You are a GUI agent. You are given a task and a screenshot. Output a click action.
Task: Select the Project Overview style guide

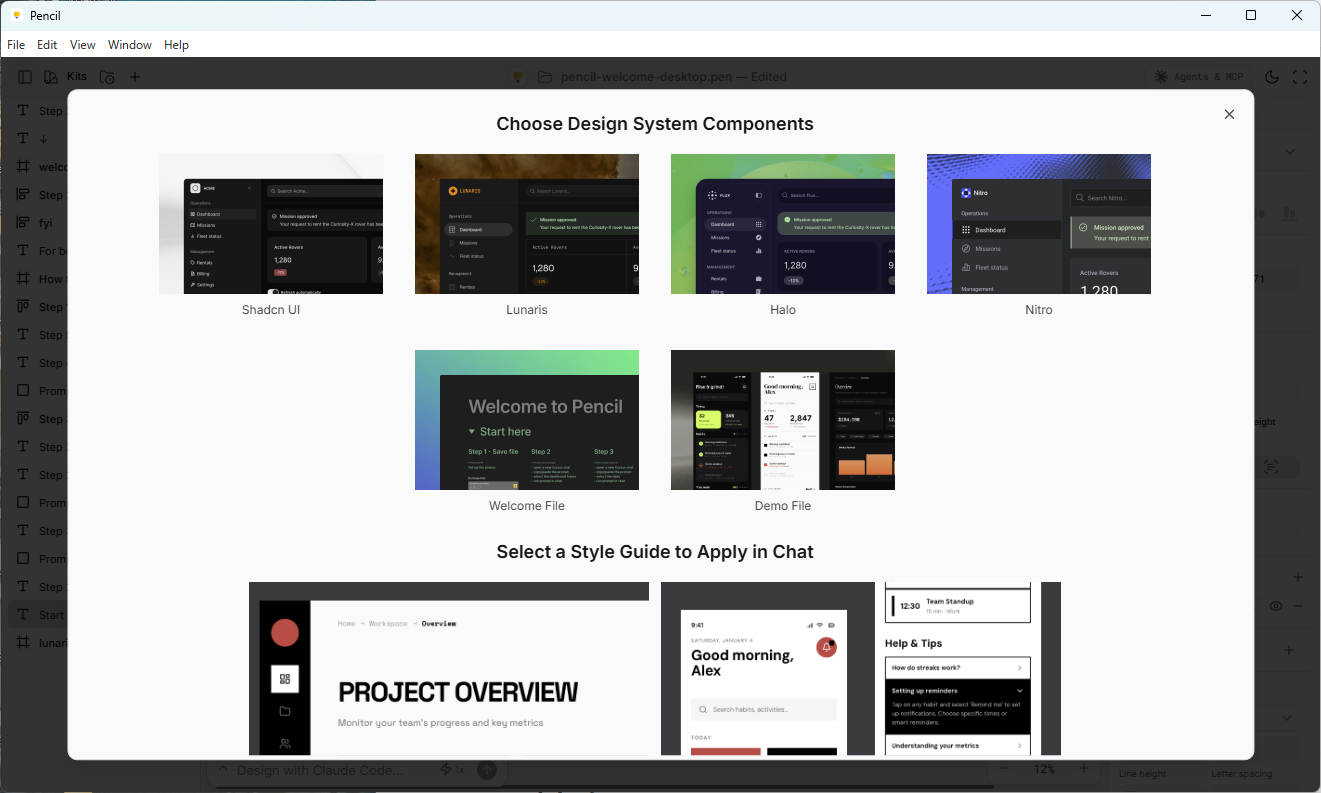[449, 668]
